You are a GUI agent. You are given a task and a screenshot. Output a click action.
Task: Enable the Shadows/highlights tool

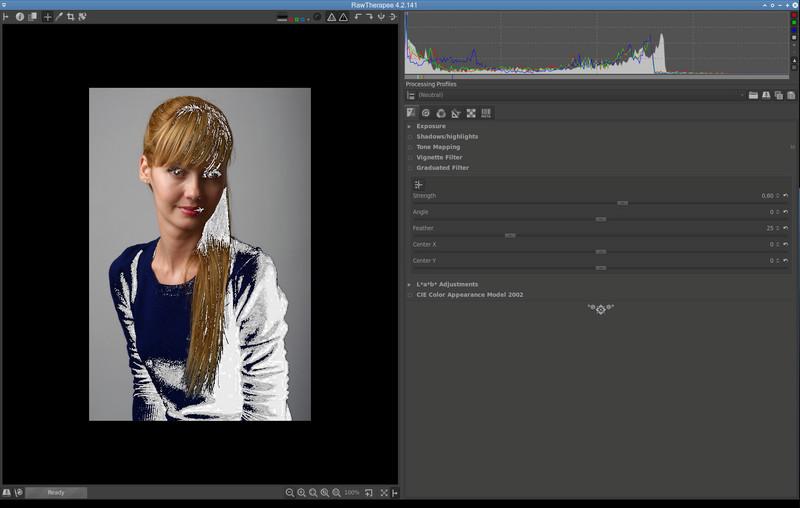[x=410, y=137]
